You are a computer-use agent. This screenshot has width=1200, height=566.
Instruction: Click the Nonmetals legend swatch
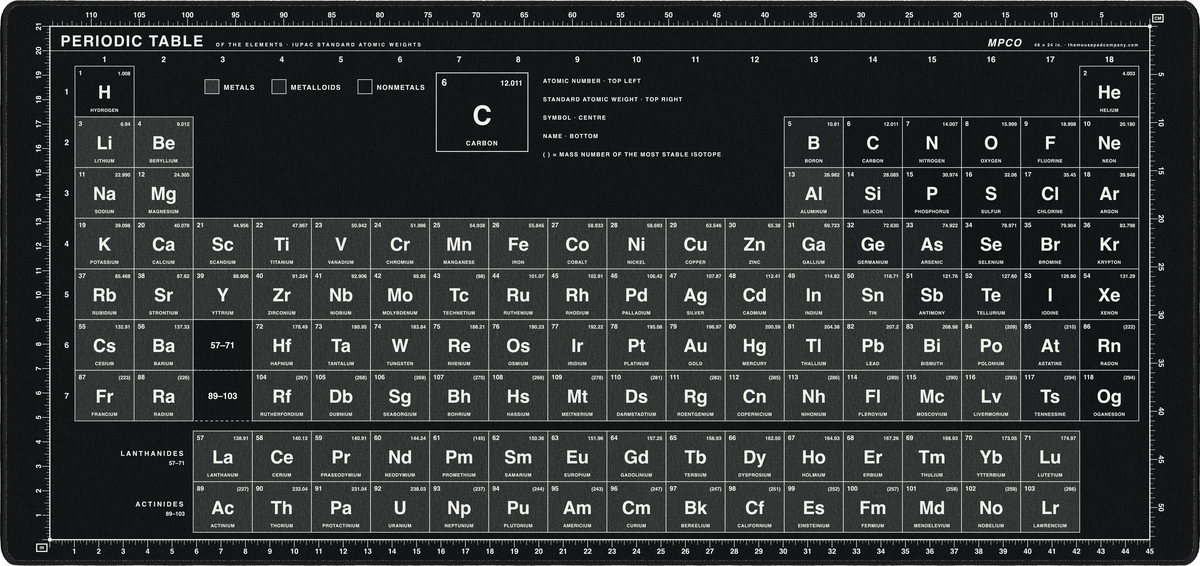[x=365, y=87]
